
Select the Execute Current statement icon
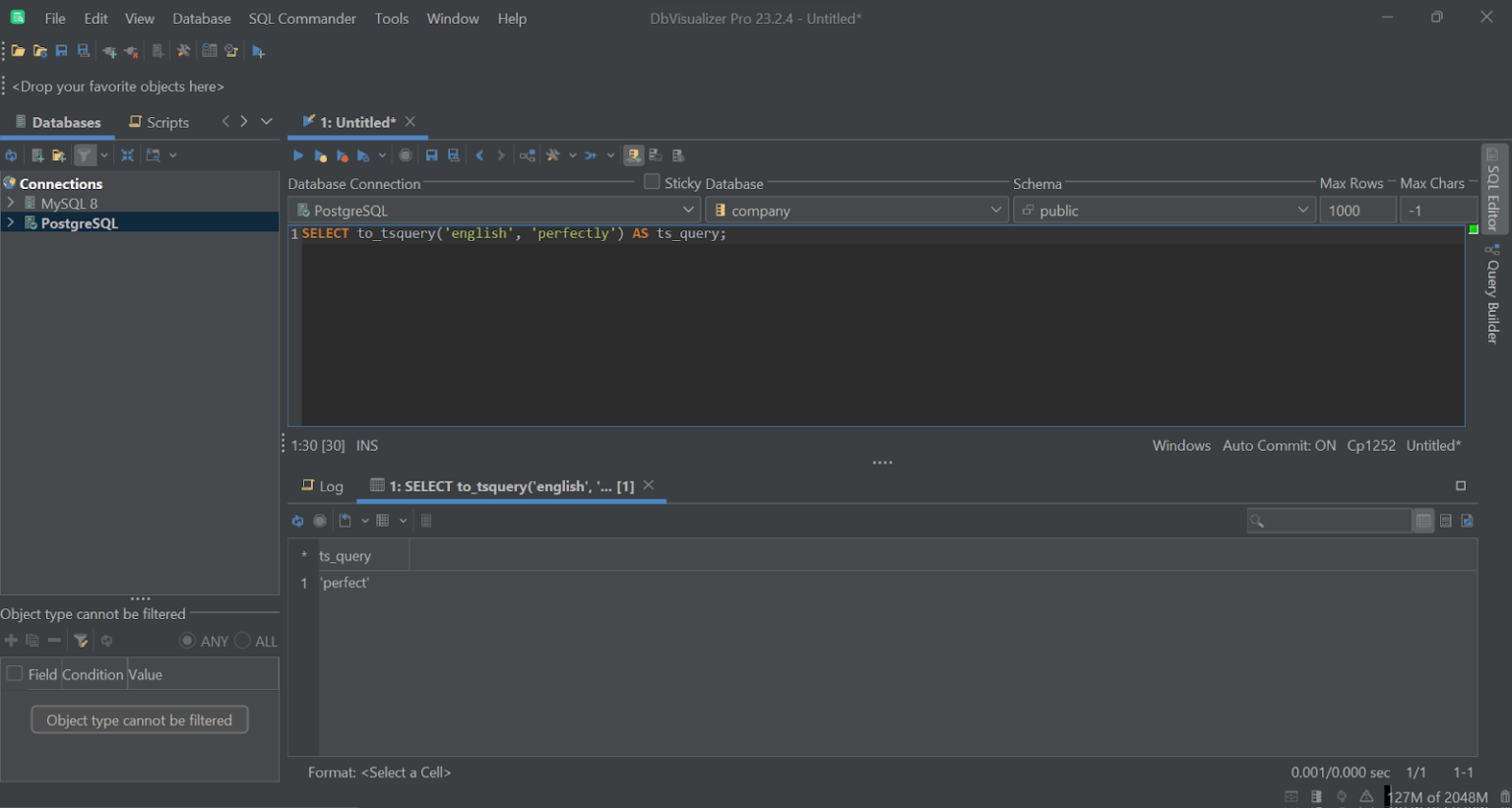[x=322, y=155]
